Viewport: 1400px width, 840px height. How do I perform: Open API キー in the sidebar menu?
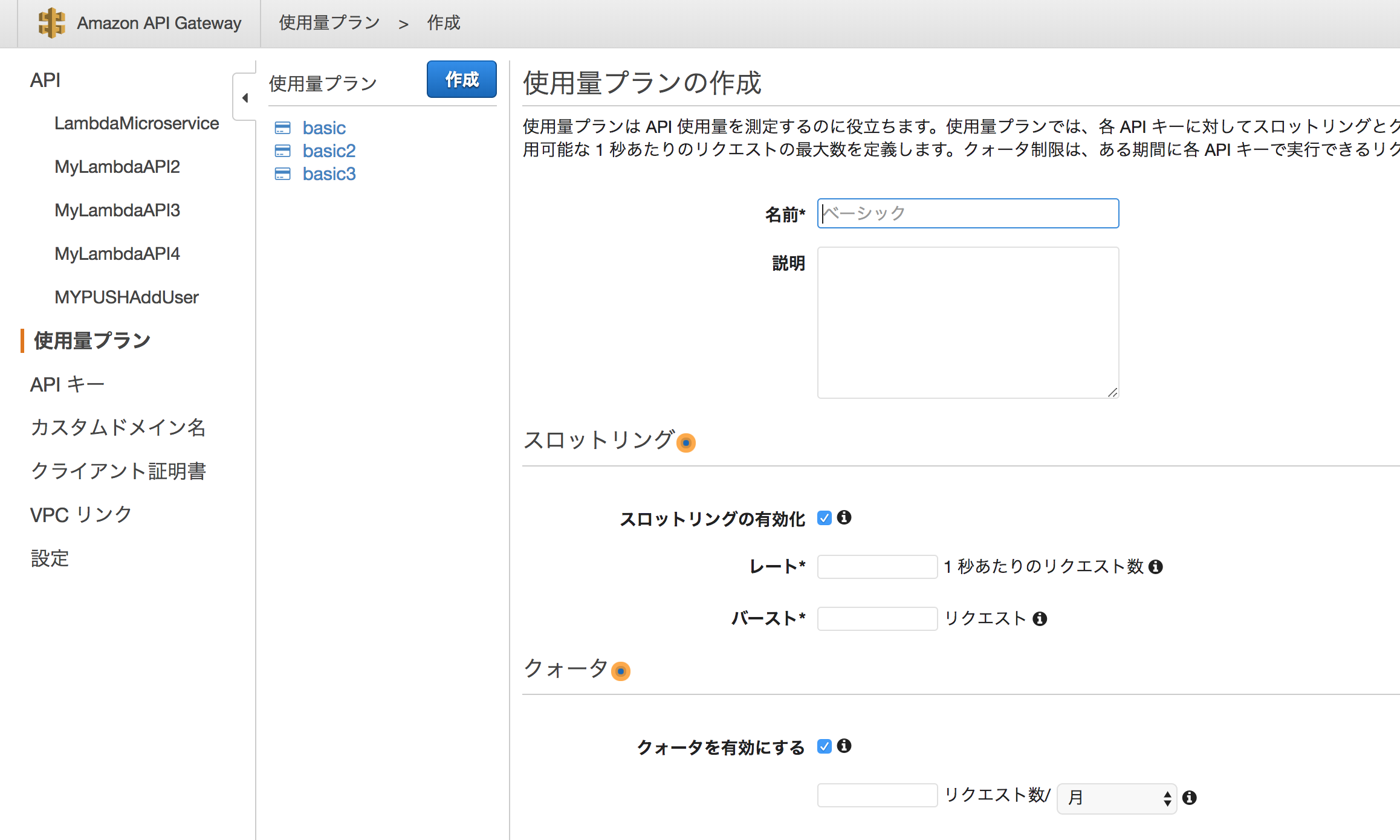[67, 384]
